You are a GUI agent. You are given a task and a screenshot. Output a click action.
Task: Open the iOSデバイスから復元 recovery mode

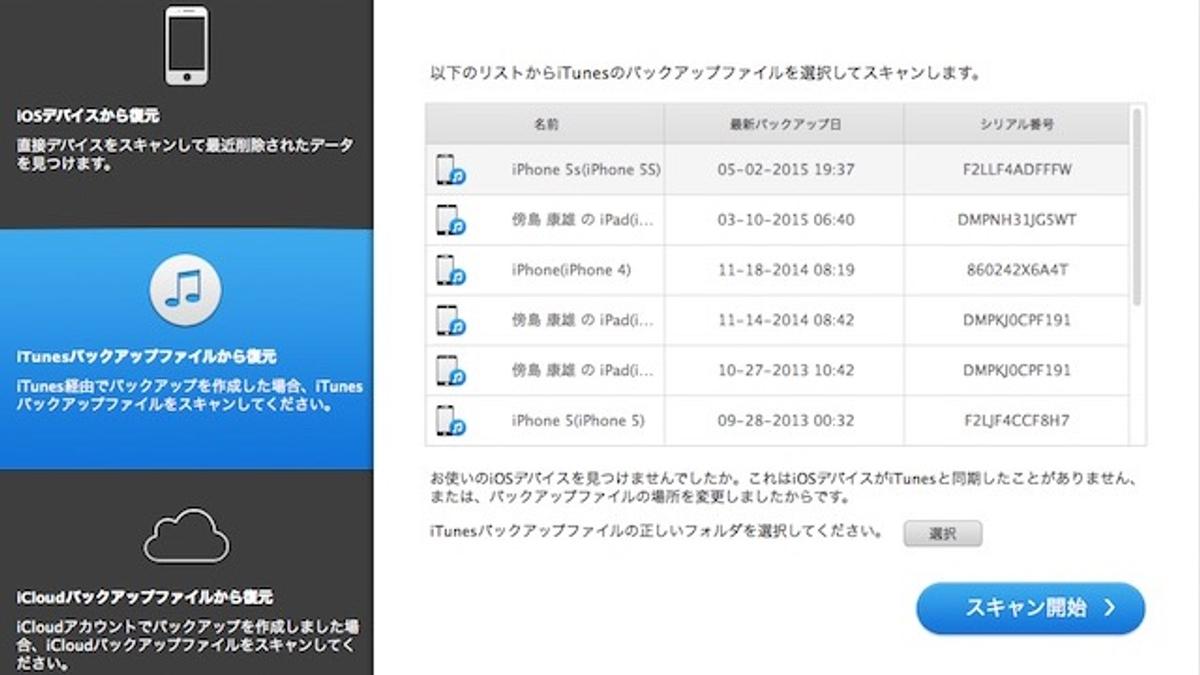coord(186,114)
